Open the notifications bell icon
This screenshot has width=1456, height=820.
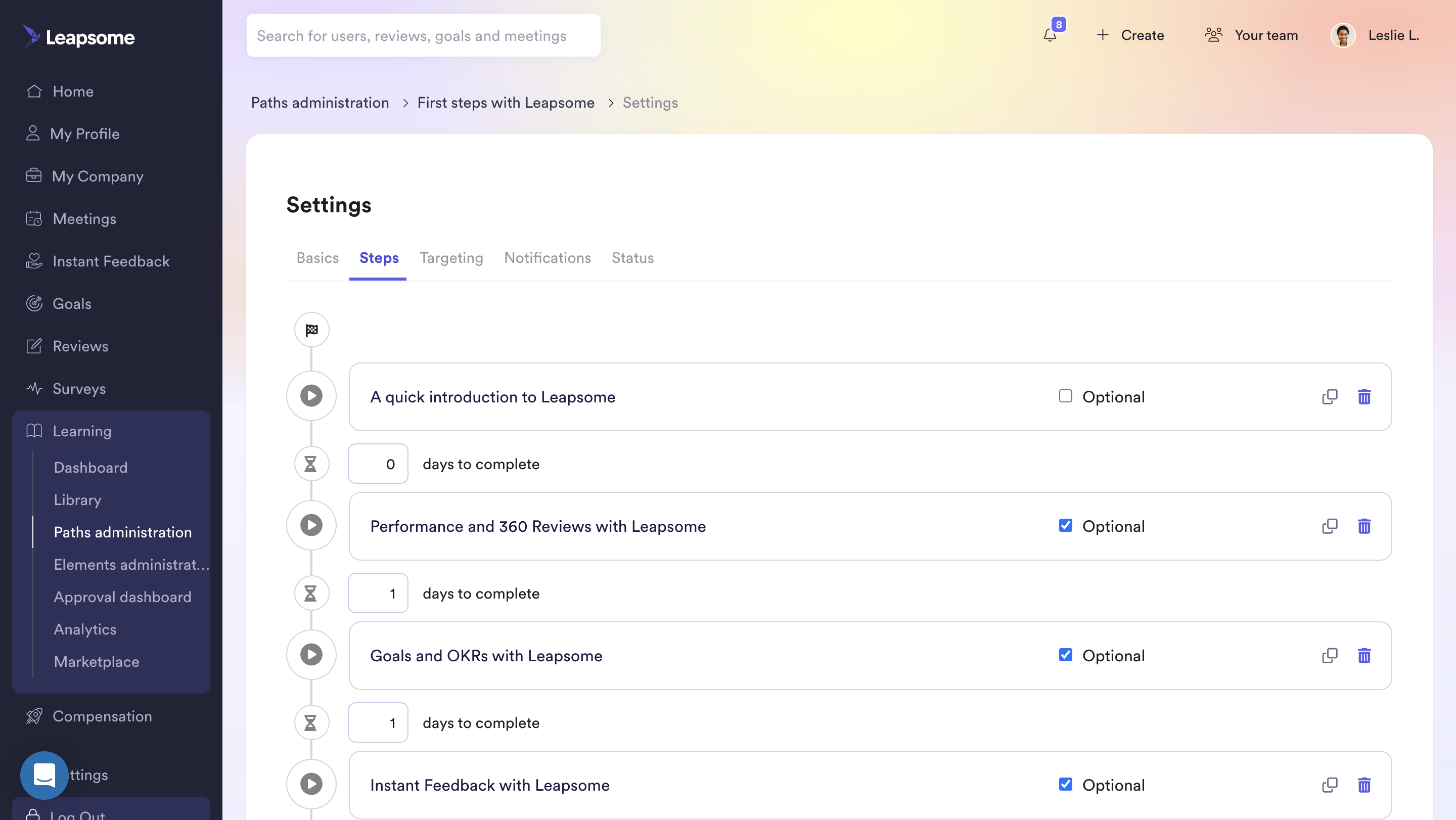(x=1050, y=35)
